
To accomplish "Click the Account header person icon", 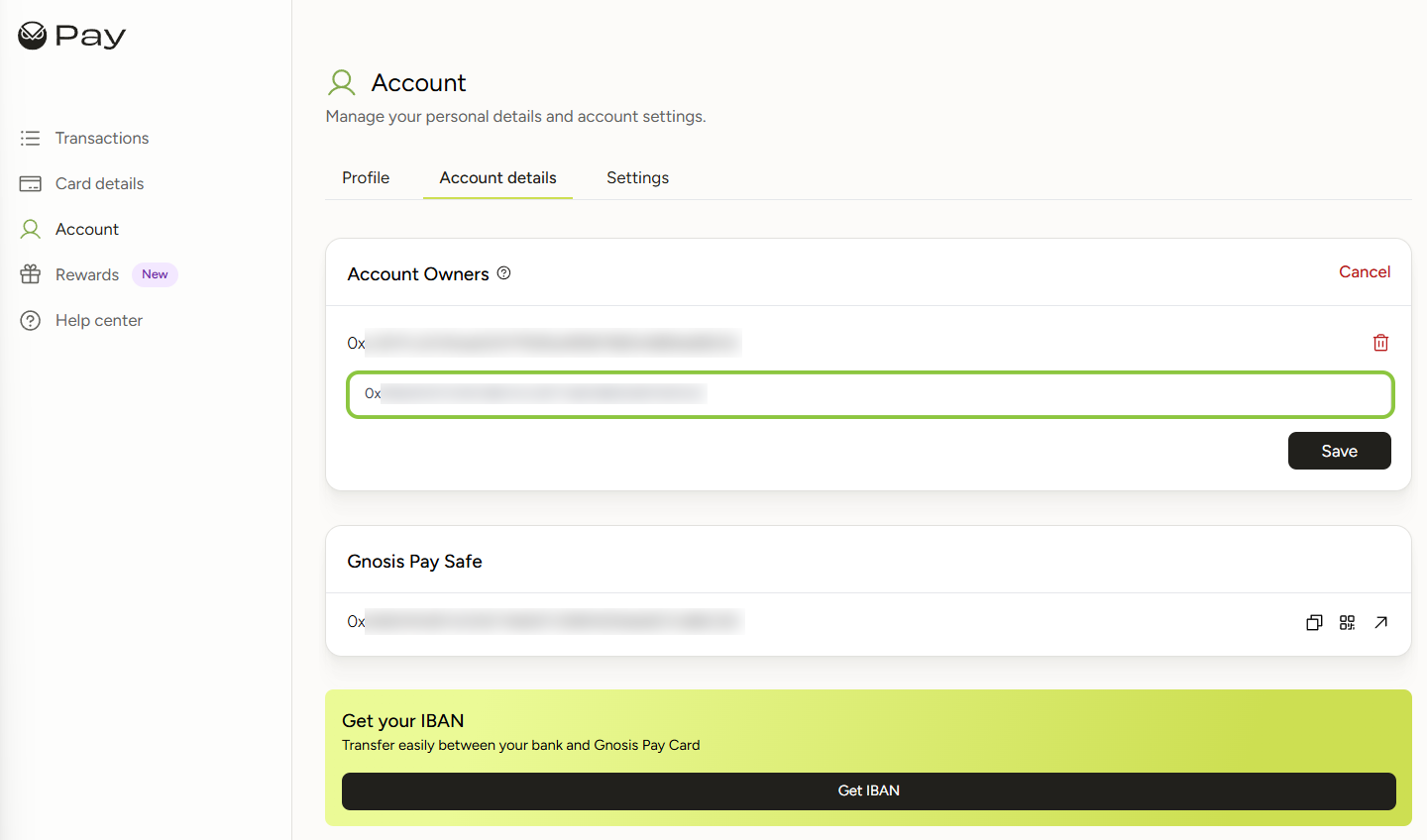I will click(342, 82).
